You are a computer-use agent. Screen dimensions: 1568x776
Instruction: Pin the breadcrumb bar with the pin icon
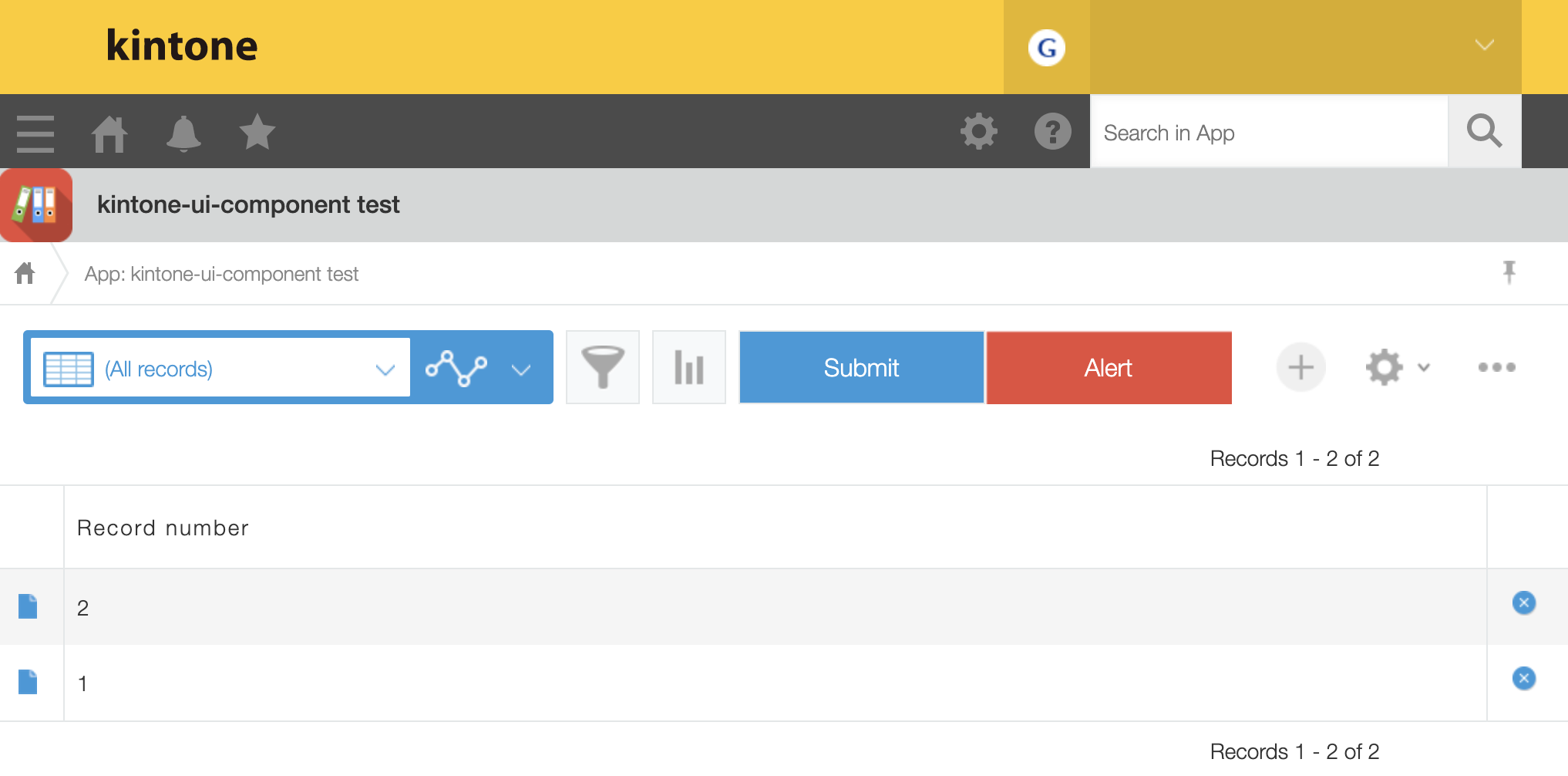coord(1509,273)
